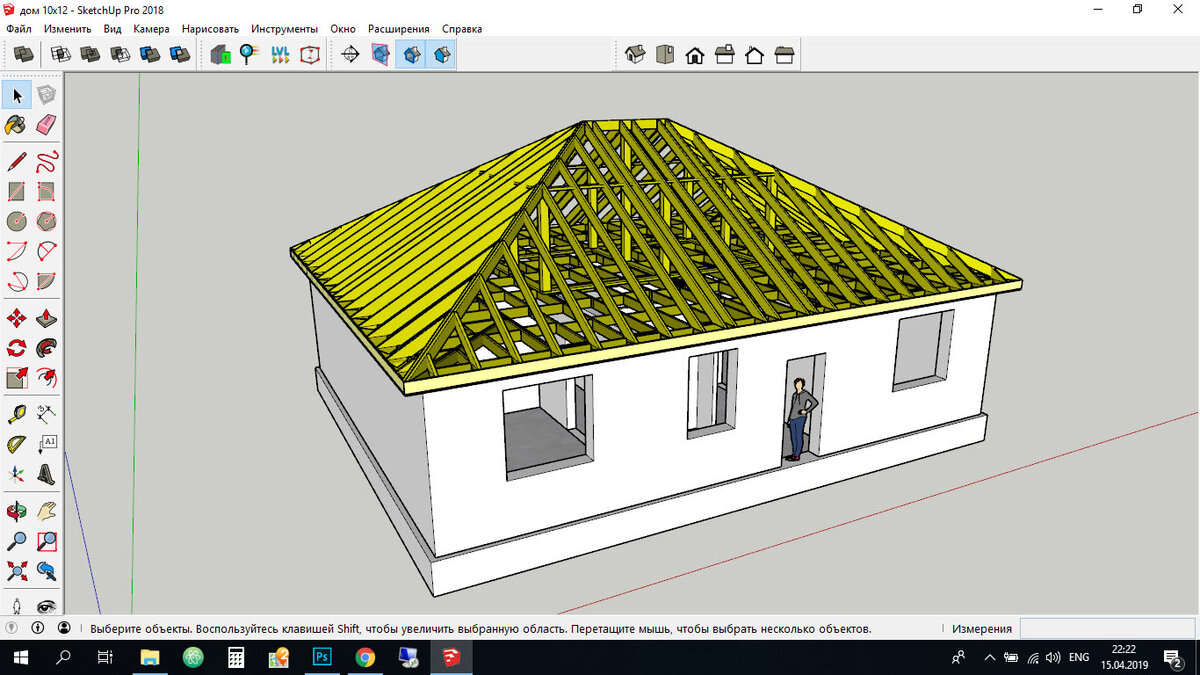Select the Zoom magnifier tool
Viewport: 1200px width, 675px height.
click(x=16, y=541)
